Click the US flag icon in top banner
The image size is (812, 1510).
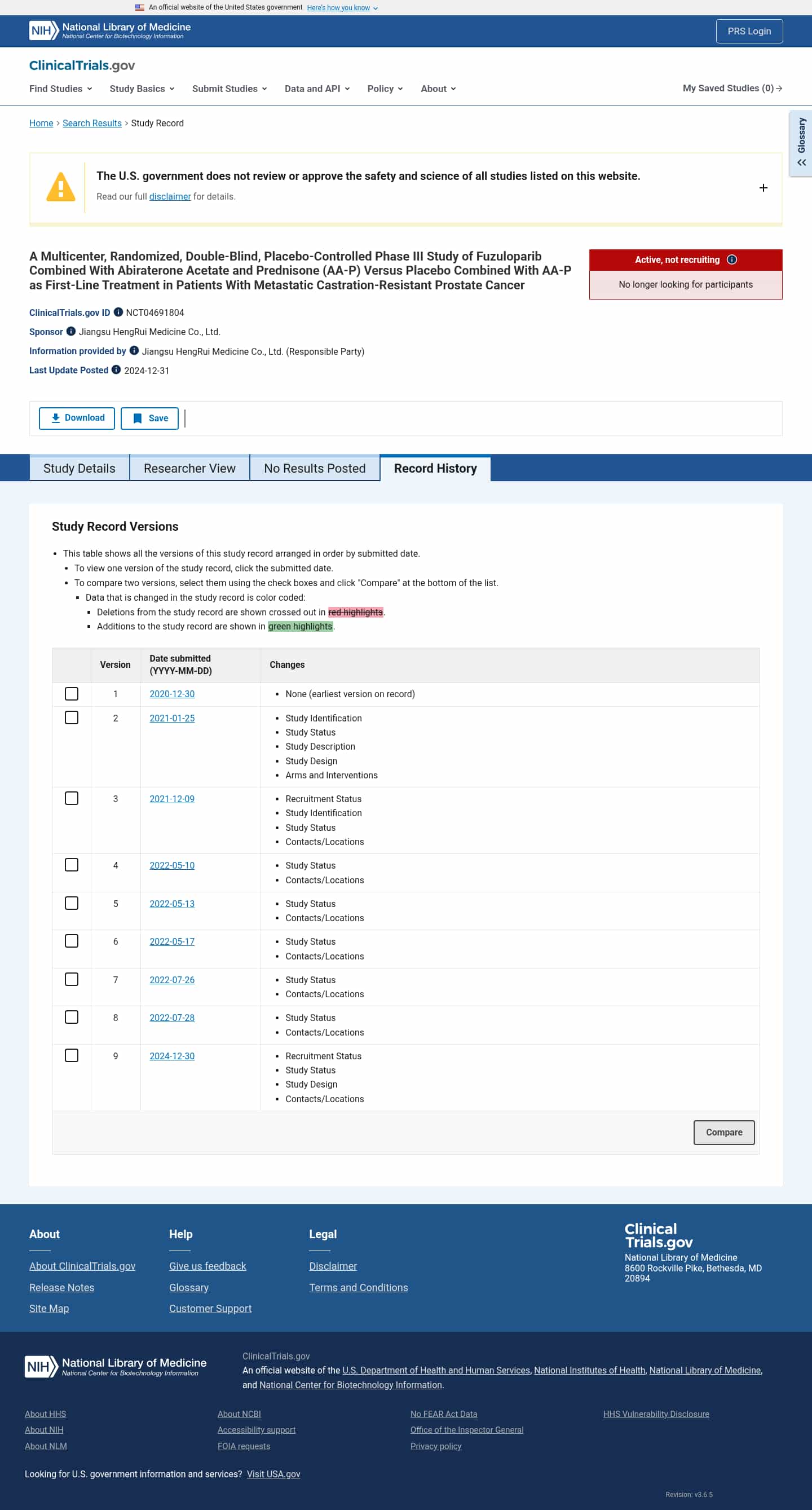[139, 8]
